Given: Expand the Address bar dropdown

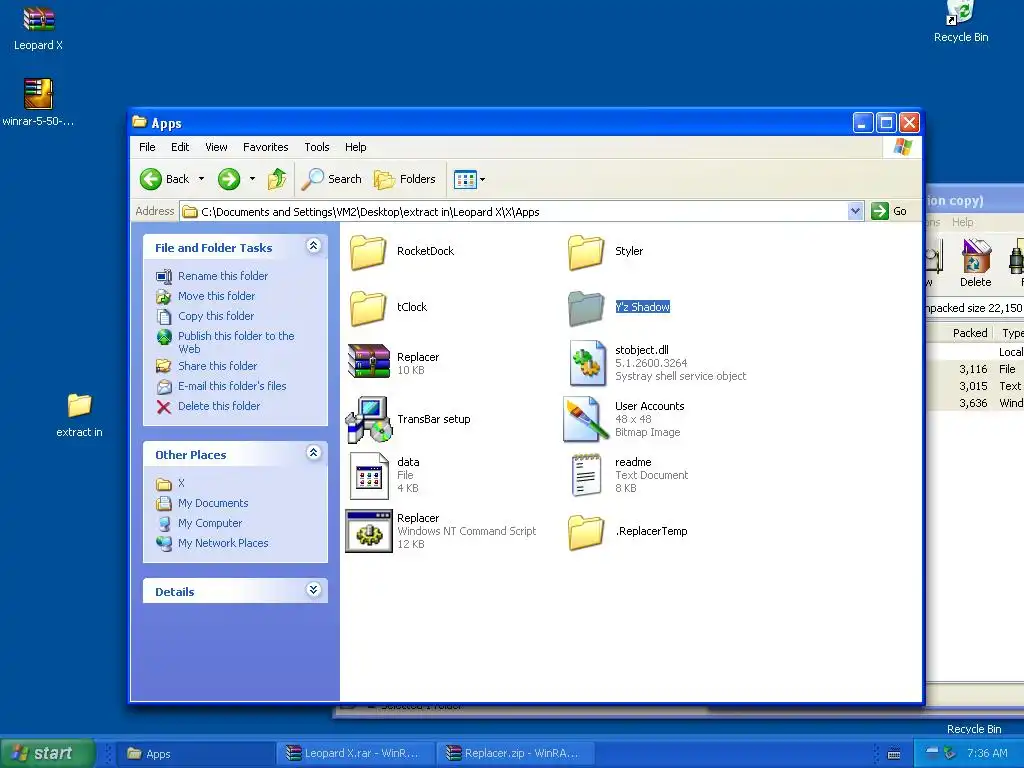Looking at the screenshot, I should pyautogui.click(x=856, y=211).
